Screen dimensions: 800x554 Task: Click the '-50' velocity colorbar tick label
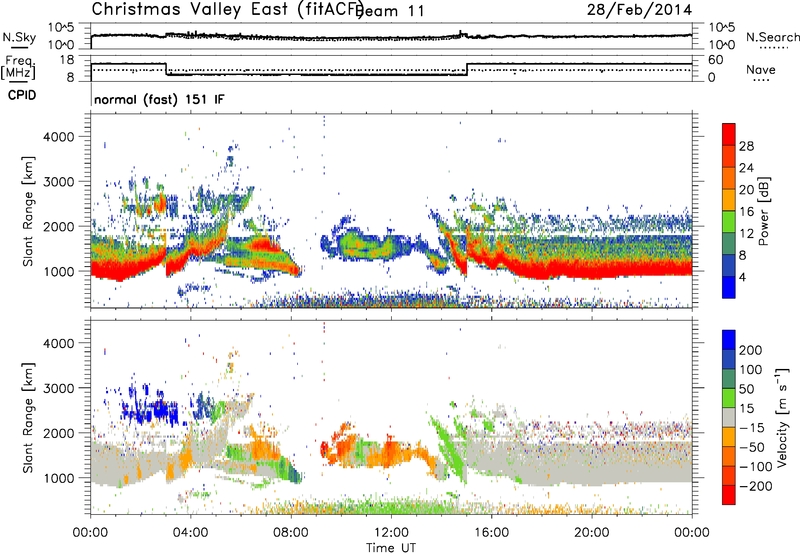click(x=751, y=447)
